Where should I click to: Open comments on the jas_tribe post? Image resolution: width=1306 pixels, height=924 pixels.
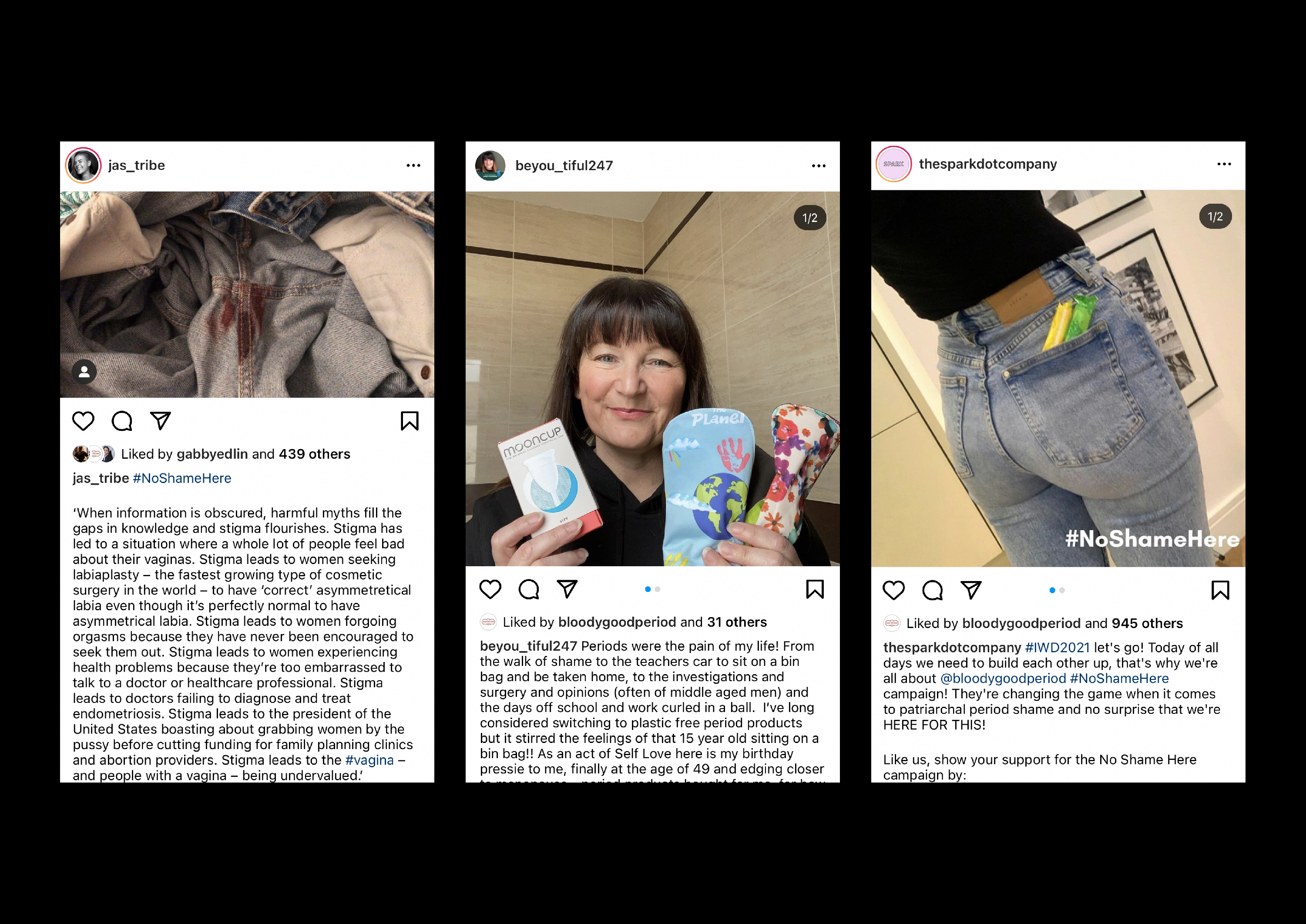(122, 421)
